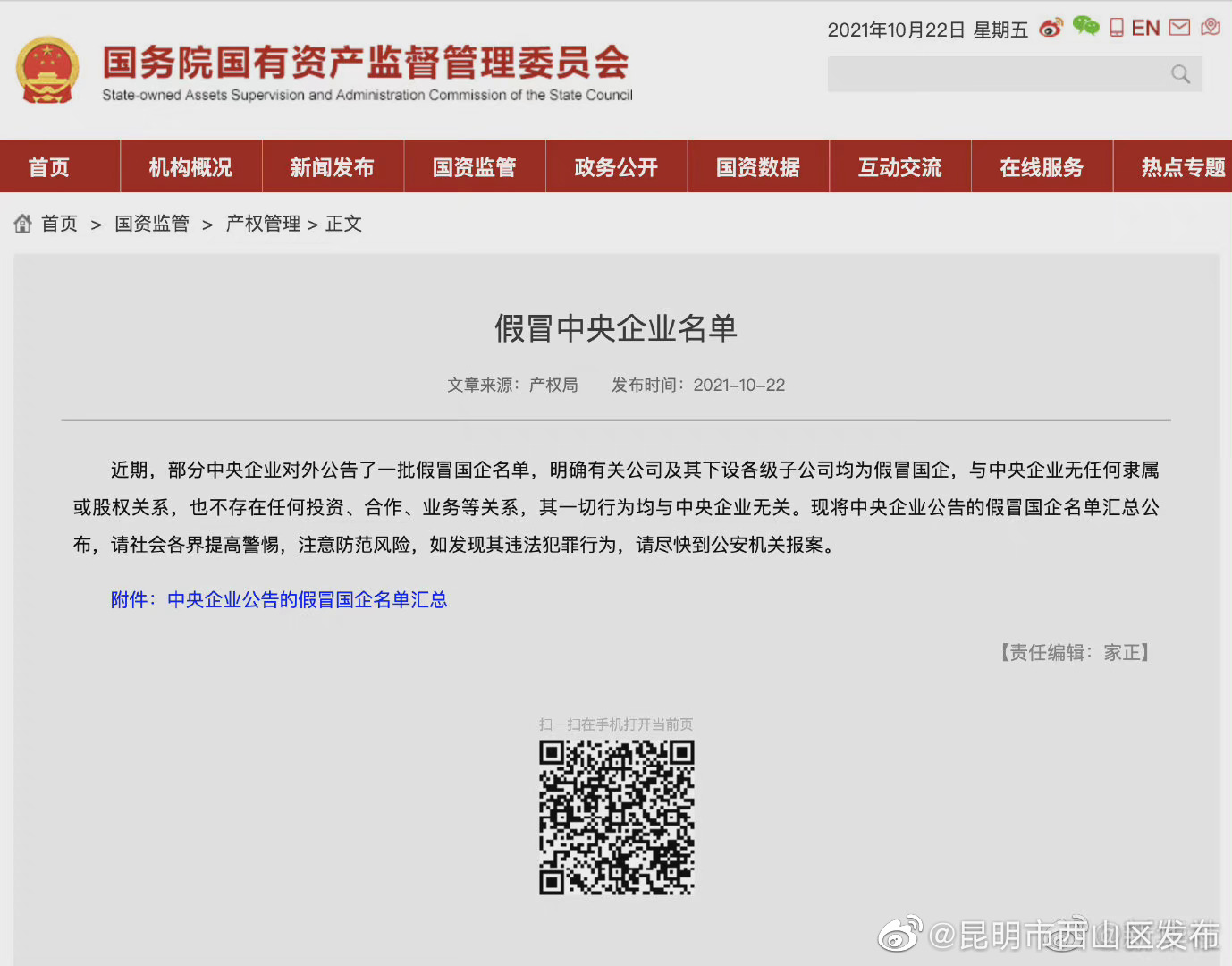1232x966 pixels.
Task: Switch to the 首页 navigation tab
Action: click(x=48, y=166)
